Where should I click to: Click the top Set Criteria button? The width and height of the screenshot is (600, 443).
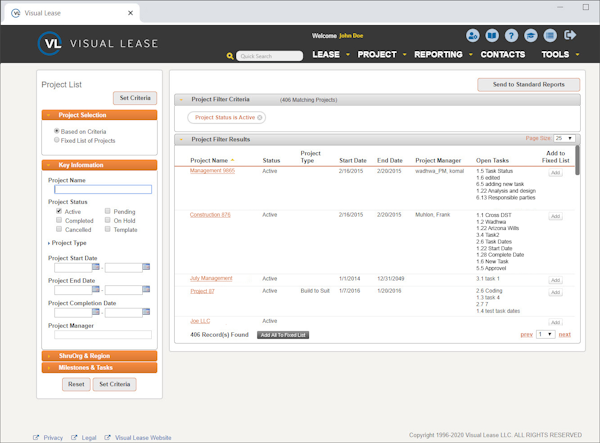[x=135, y=98]
